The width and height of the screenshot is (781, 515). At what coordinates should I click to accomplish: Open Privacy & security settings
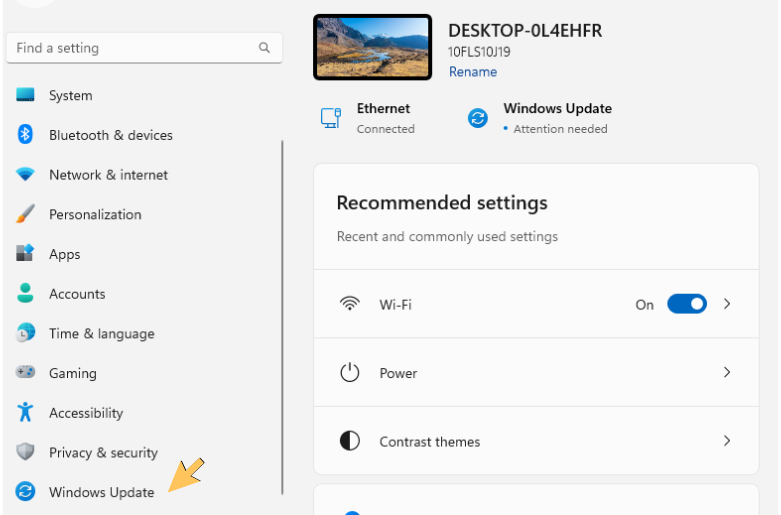point(103,453)
